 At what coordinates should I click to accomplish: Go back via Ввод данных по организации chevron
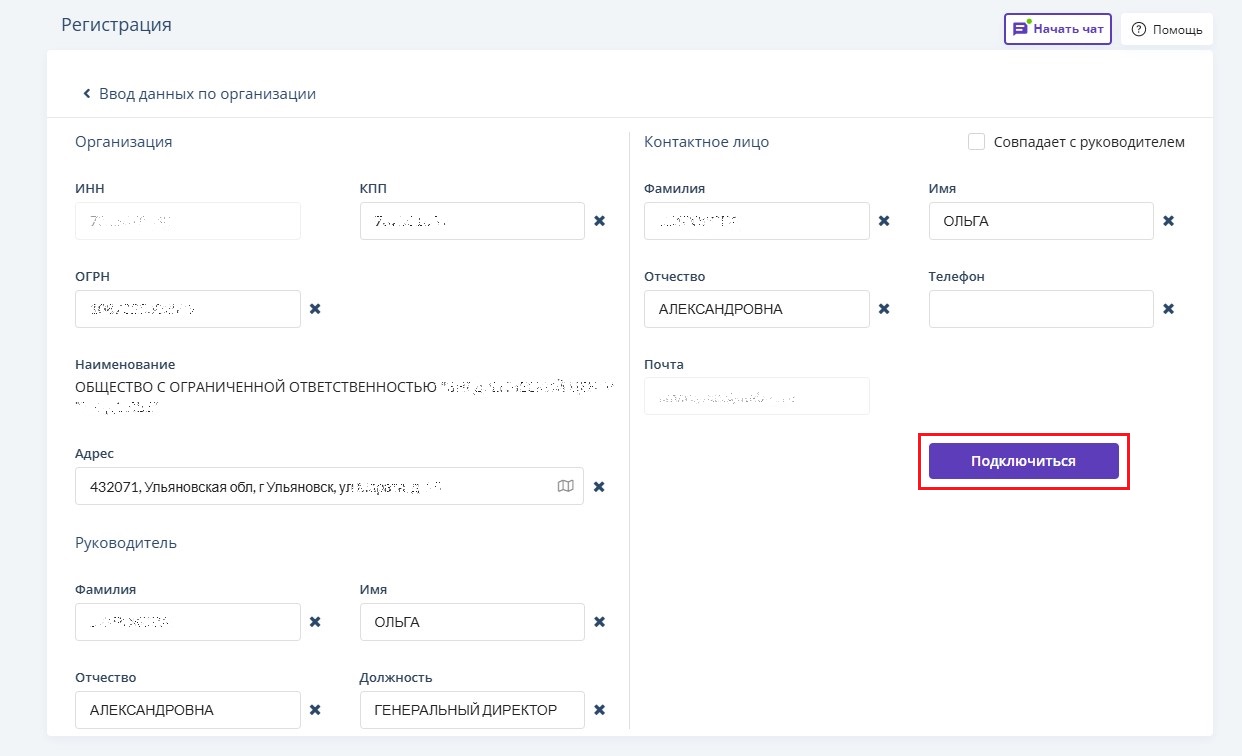click(x=87, y=94)
